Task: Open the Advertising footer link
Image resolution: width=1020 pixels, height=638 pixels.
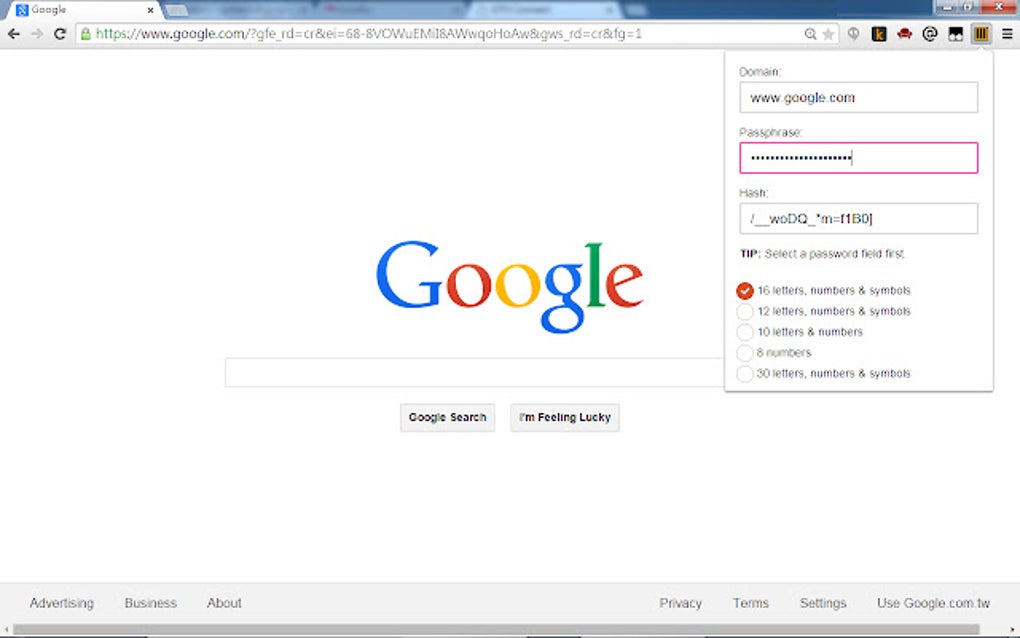Action: [x=62, y=604]
